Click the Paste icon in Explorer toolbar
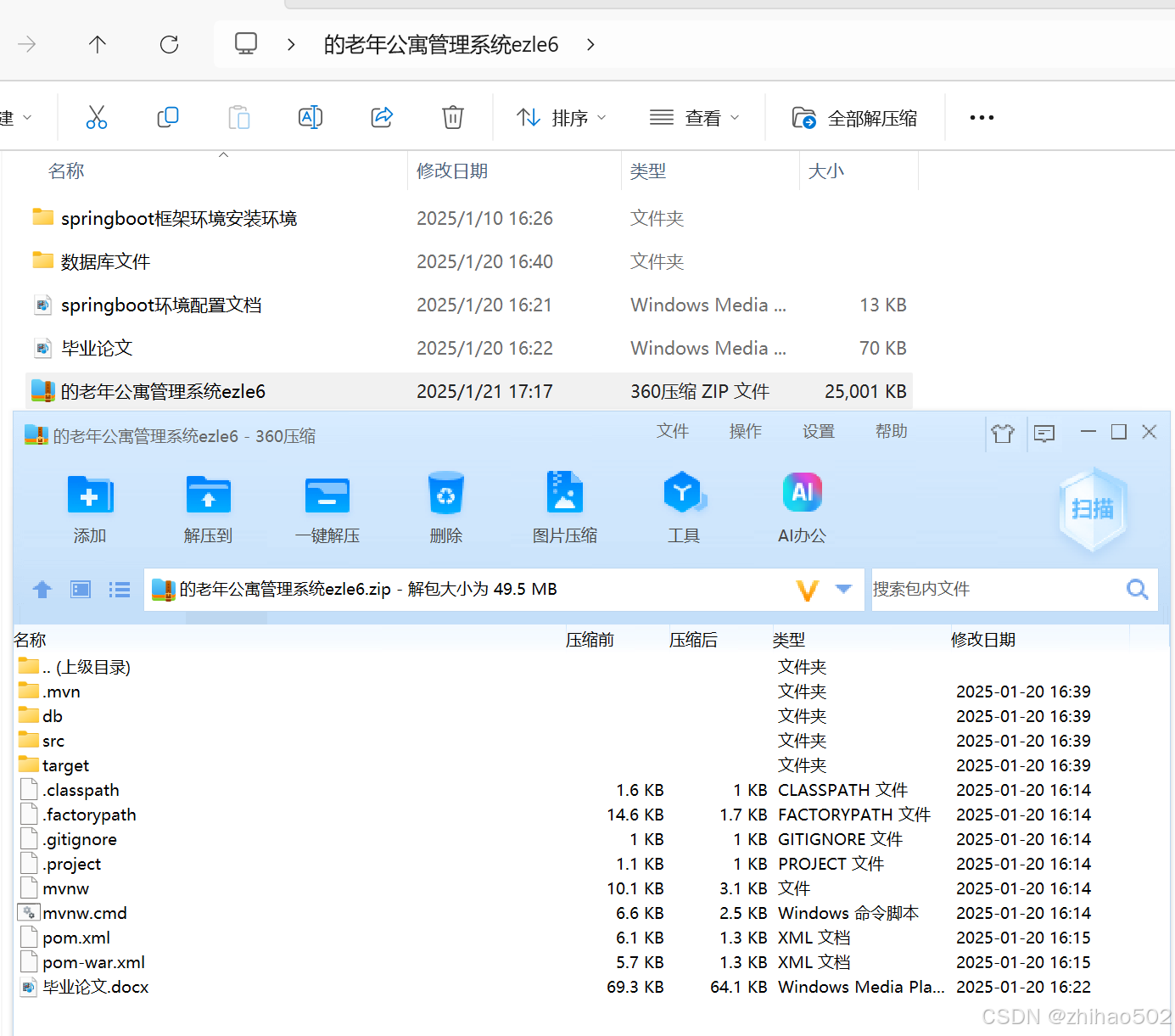 click(x=239, y=117)
